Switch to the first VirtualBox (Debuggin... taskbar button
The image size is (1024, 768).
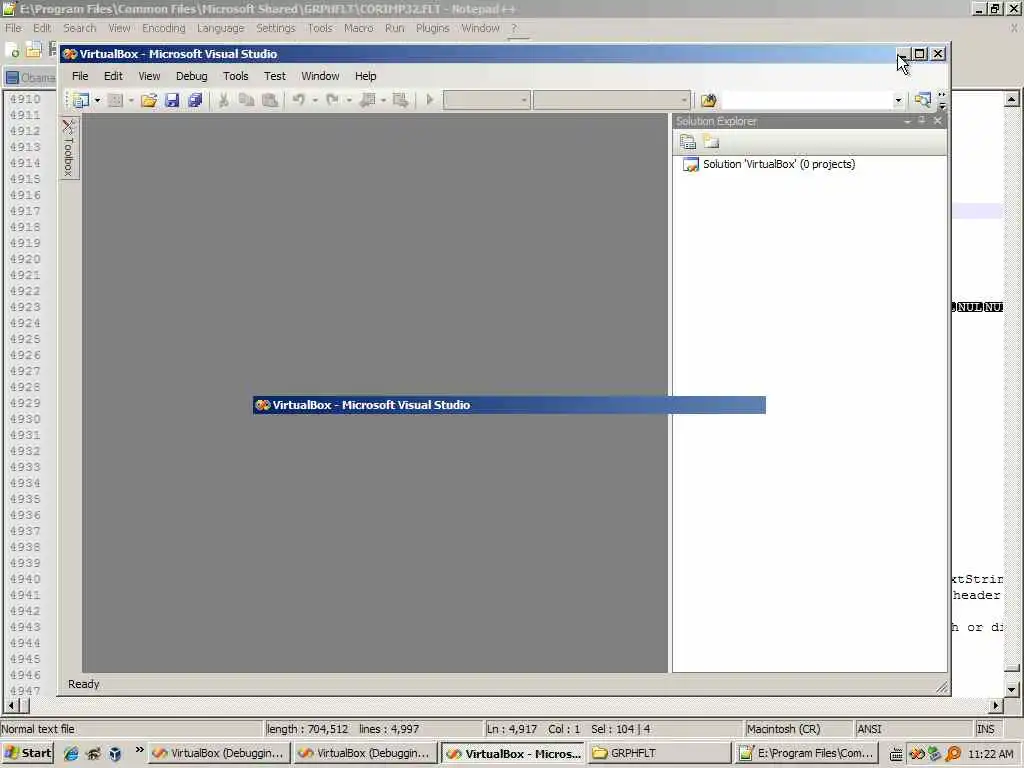(219, 753)
